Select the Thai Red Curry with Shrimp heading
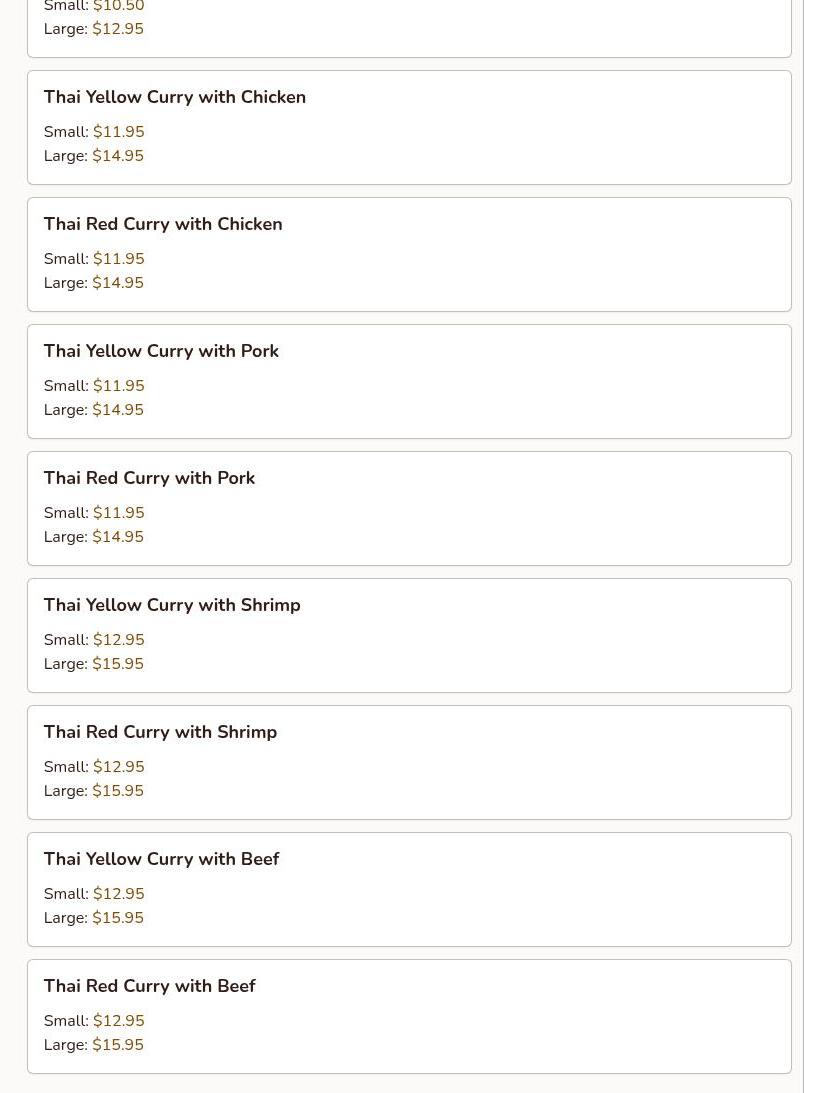This screenshot has height=1093, width=824. point(160,732)
